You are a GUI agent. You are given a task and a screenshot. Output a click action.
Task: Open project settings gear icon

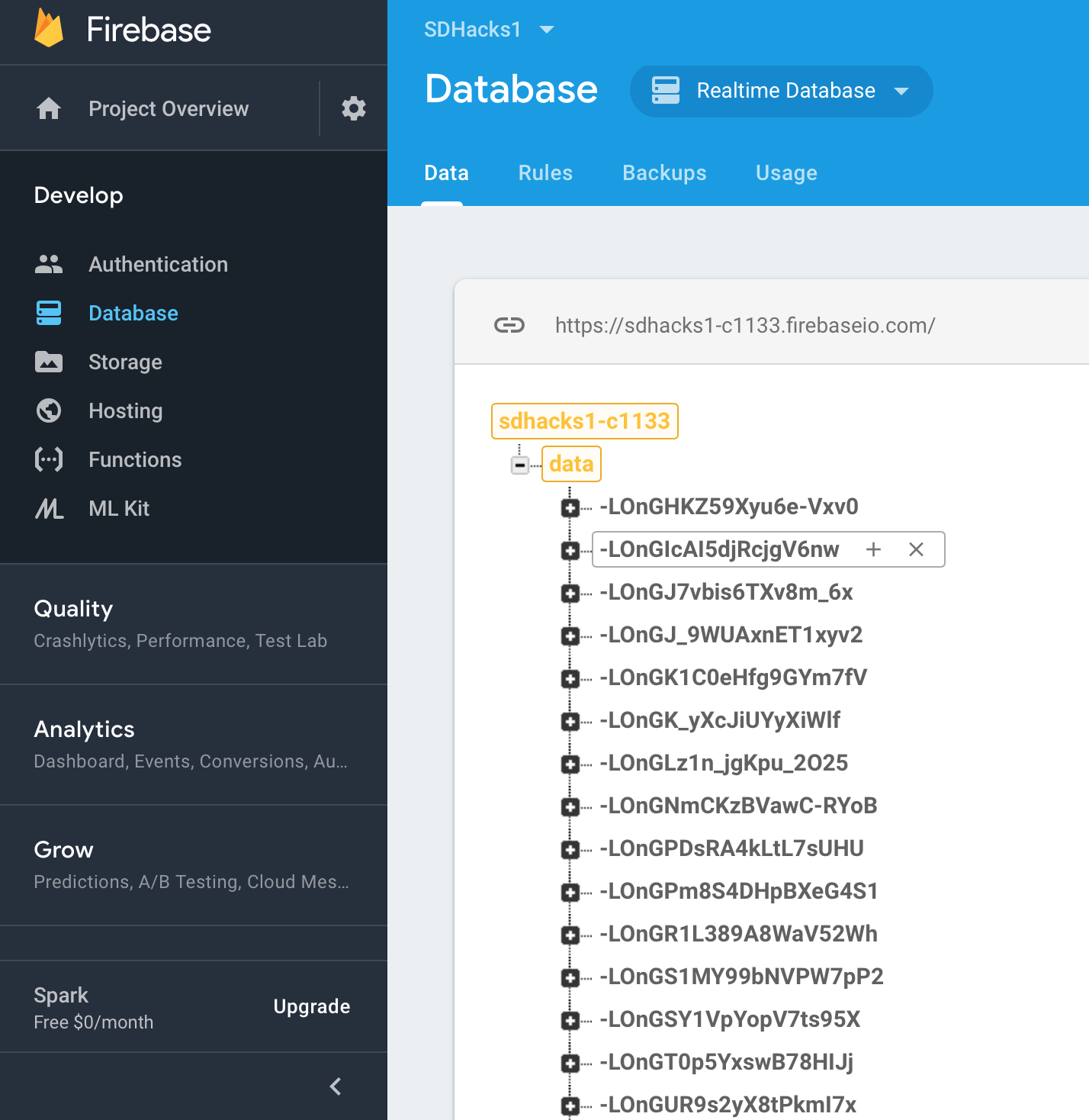[x=354, y=108]
